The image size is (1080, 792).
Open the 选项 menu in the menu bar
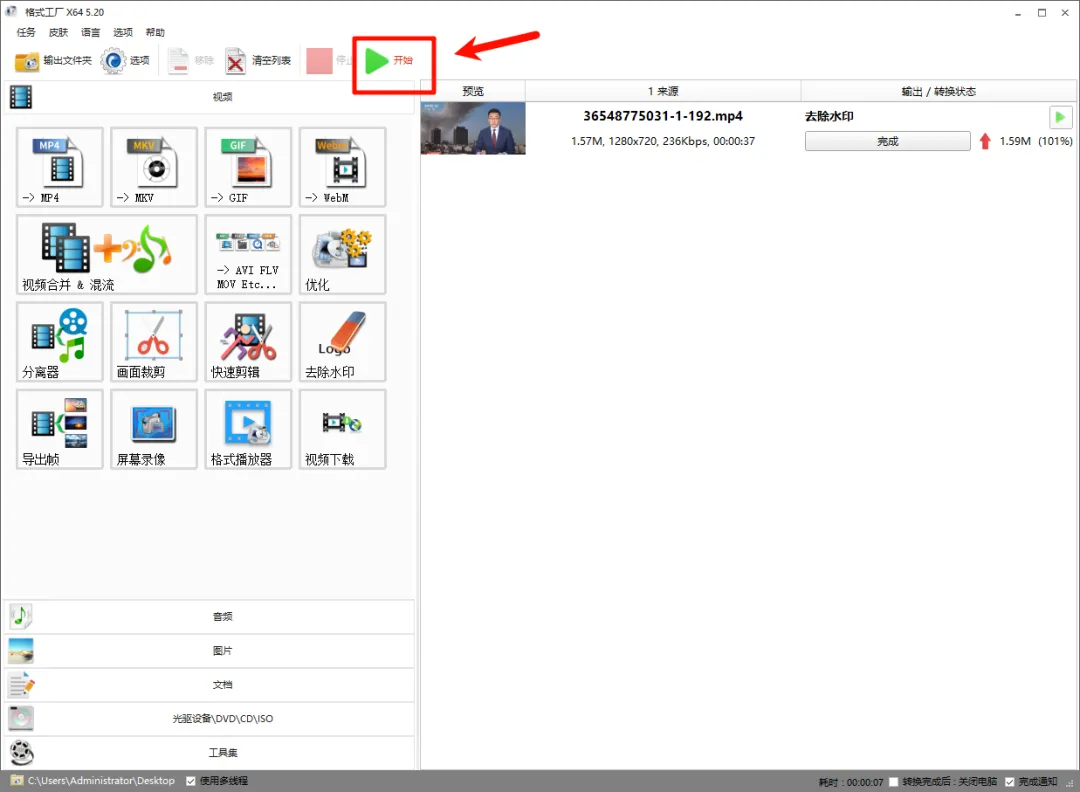point(123,32)
